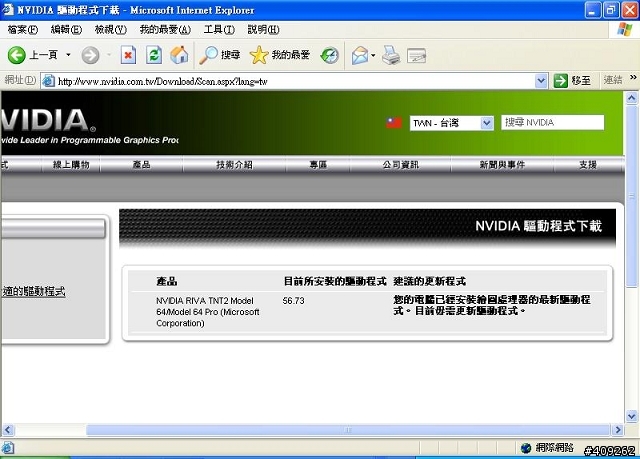Open the Back history dropdown arrow
Viewport: 640px width, 459px height.
pyautogui.click(x=68, y=55)
